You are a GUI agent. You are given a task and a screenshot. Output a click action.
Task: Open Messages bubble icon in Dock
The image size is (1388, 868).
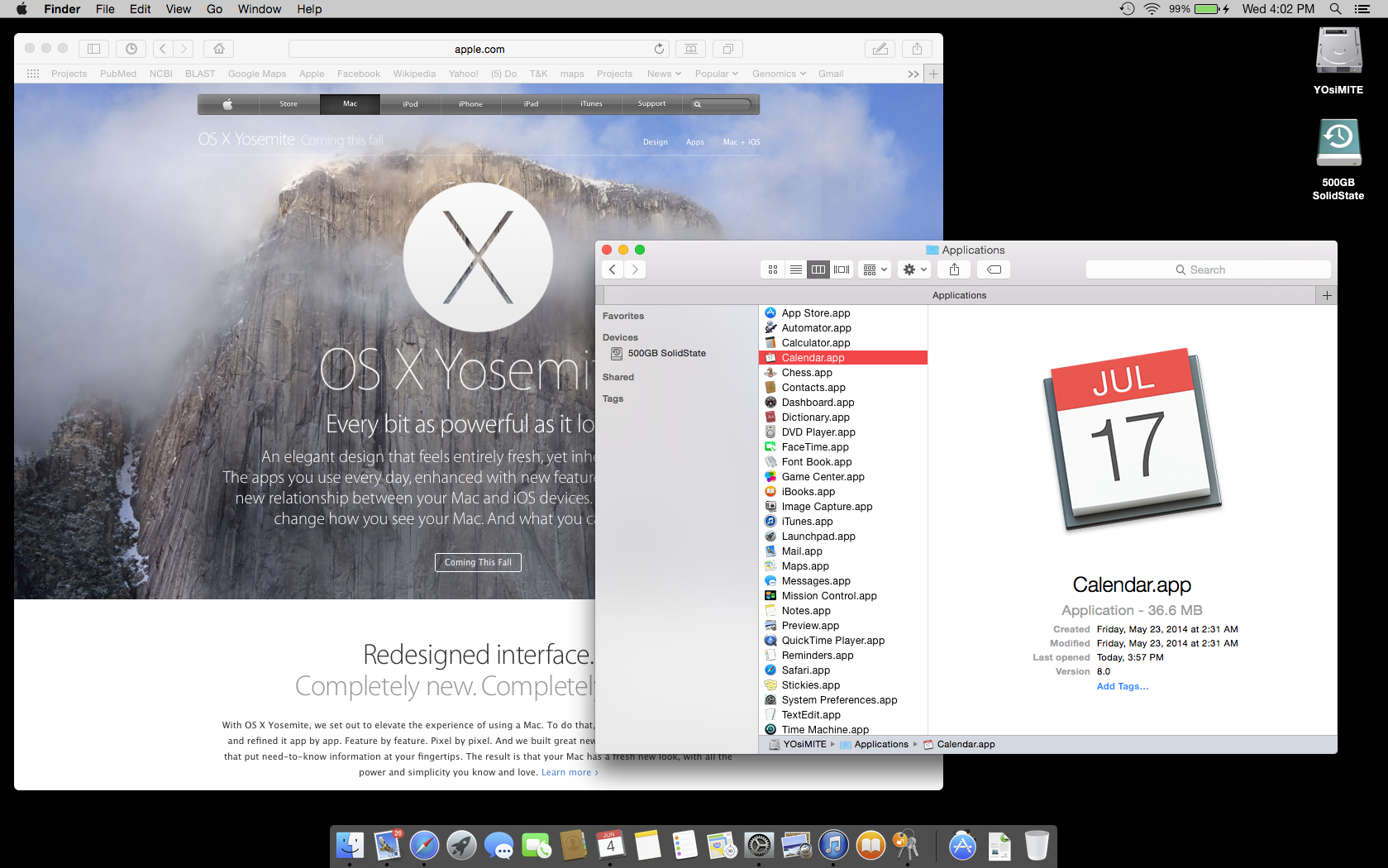[x=498, y=845]
